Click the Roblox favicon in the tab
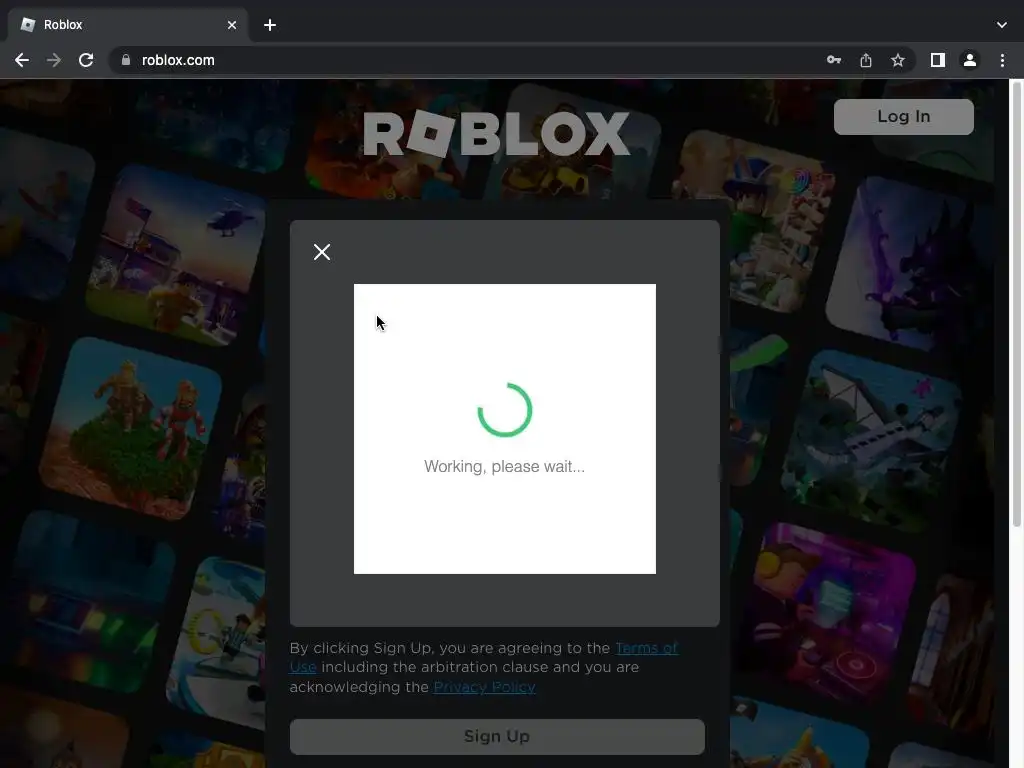Image resolution: width=1024 pixels, height=768 pixels. click(x=28, y=25)
